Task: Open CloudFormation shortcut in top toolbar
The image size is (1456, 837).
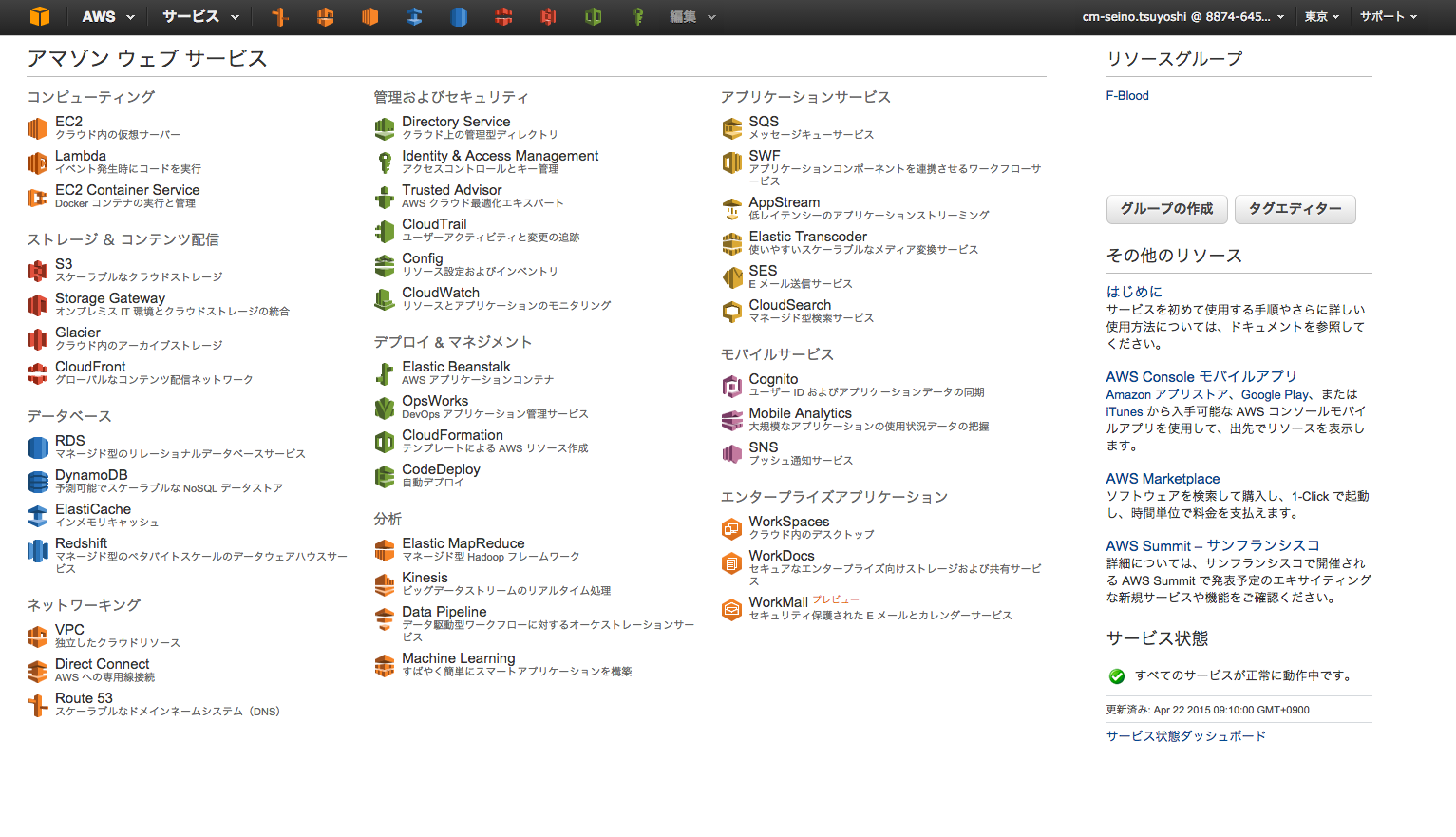Action: (593, 16)
